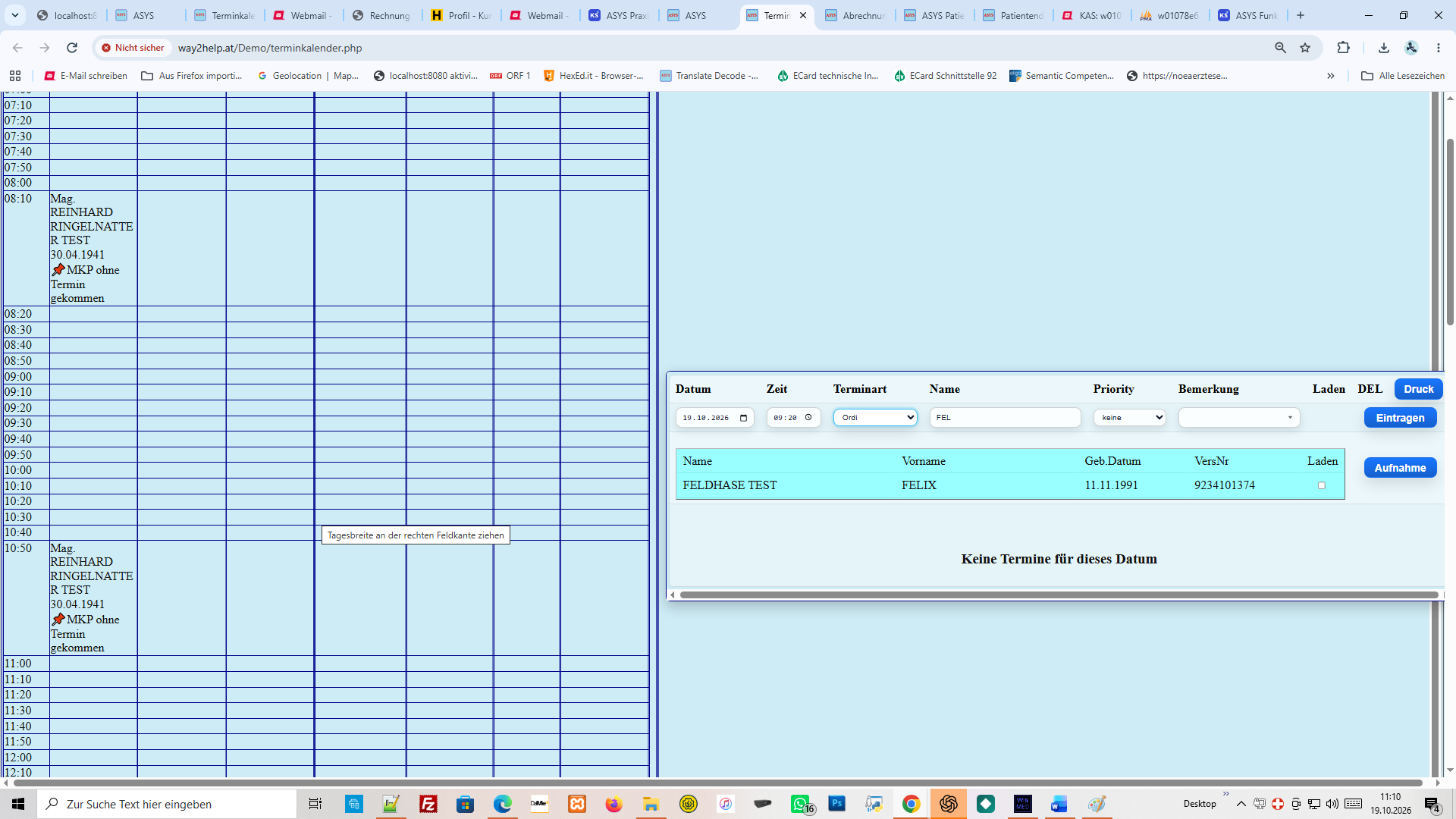Screen dimensions: 1456x819
Task: Click the zoom magnifier in address bar
Action: click(1280, 48)
